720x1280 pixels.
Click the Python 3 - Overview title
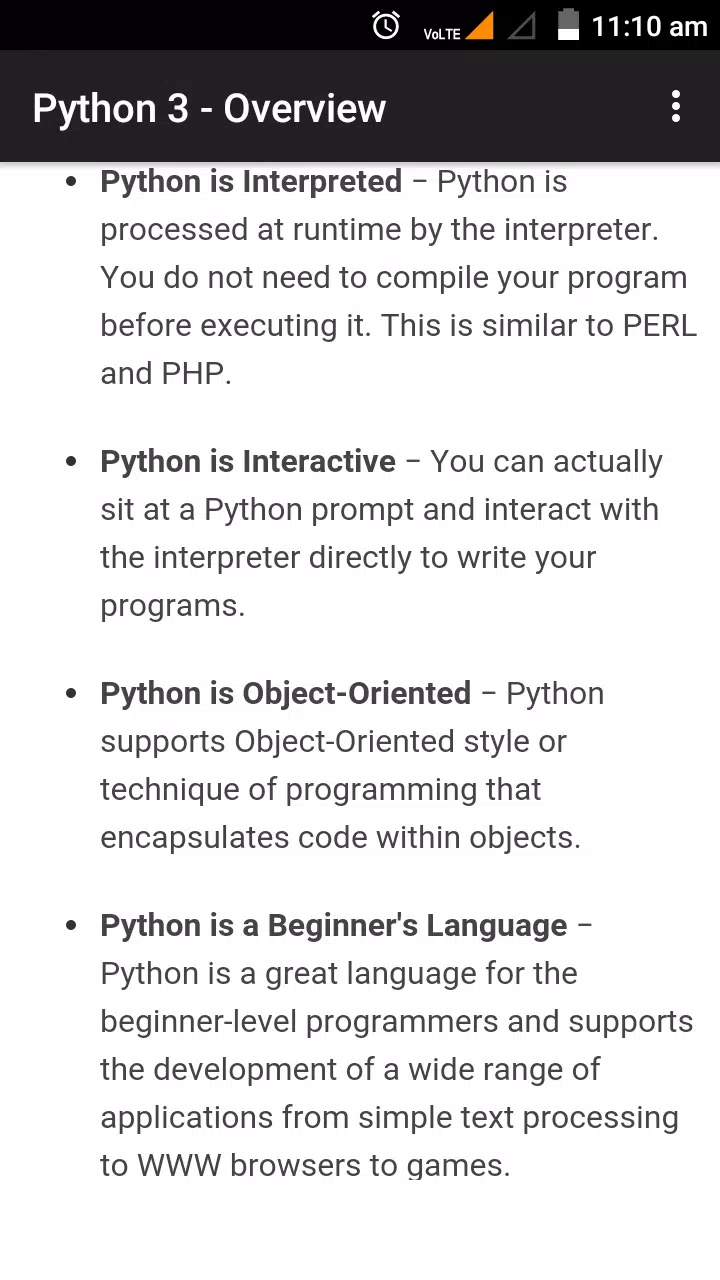209,108
